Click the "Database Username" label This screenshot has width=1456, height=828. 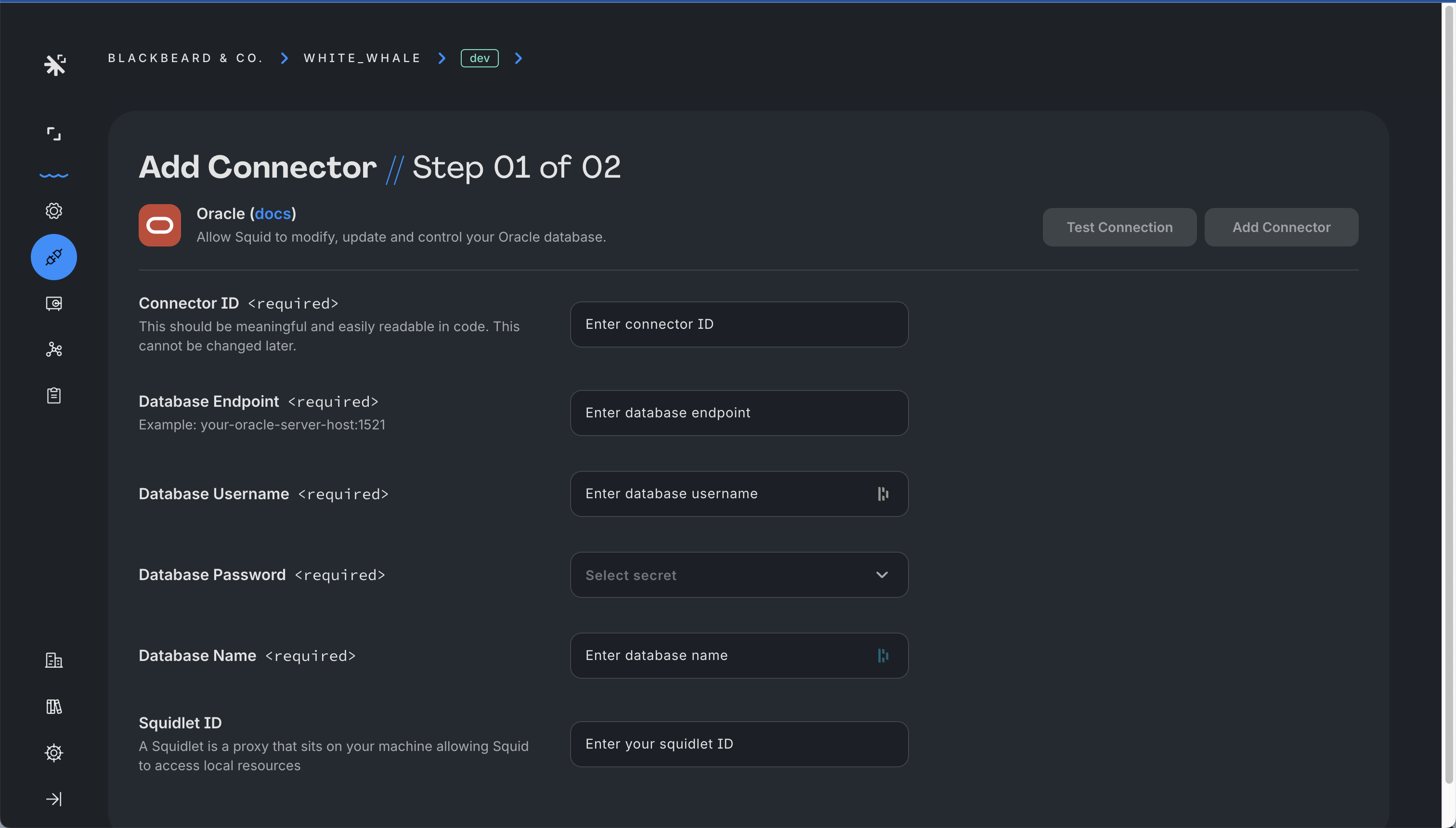pyautogui.click(x=214, y=493)
